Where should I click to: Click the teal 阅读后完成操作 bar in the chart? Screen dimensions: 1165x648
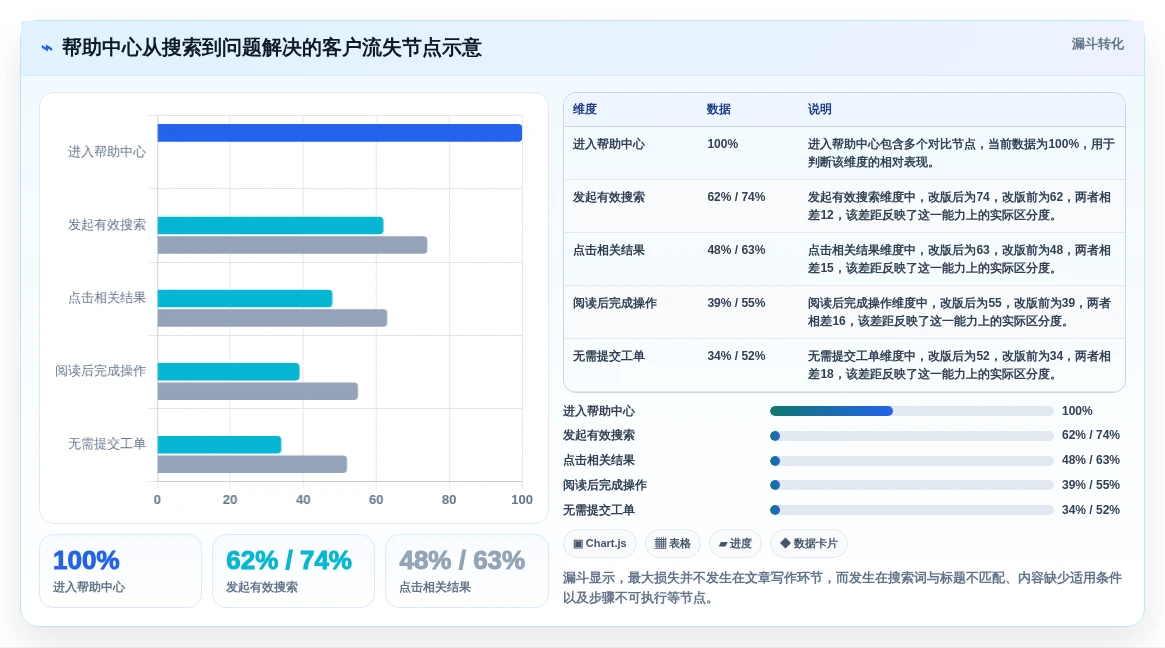coord(228,372)
